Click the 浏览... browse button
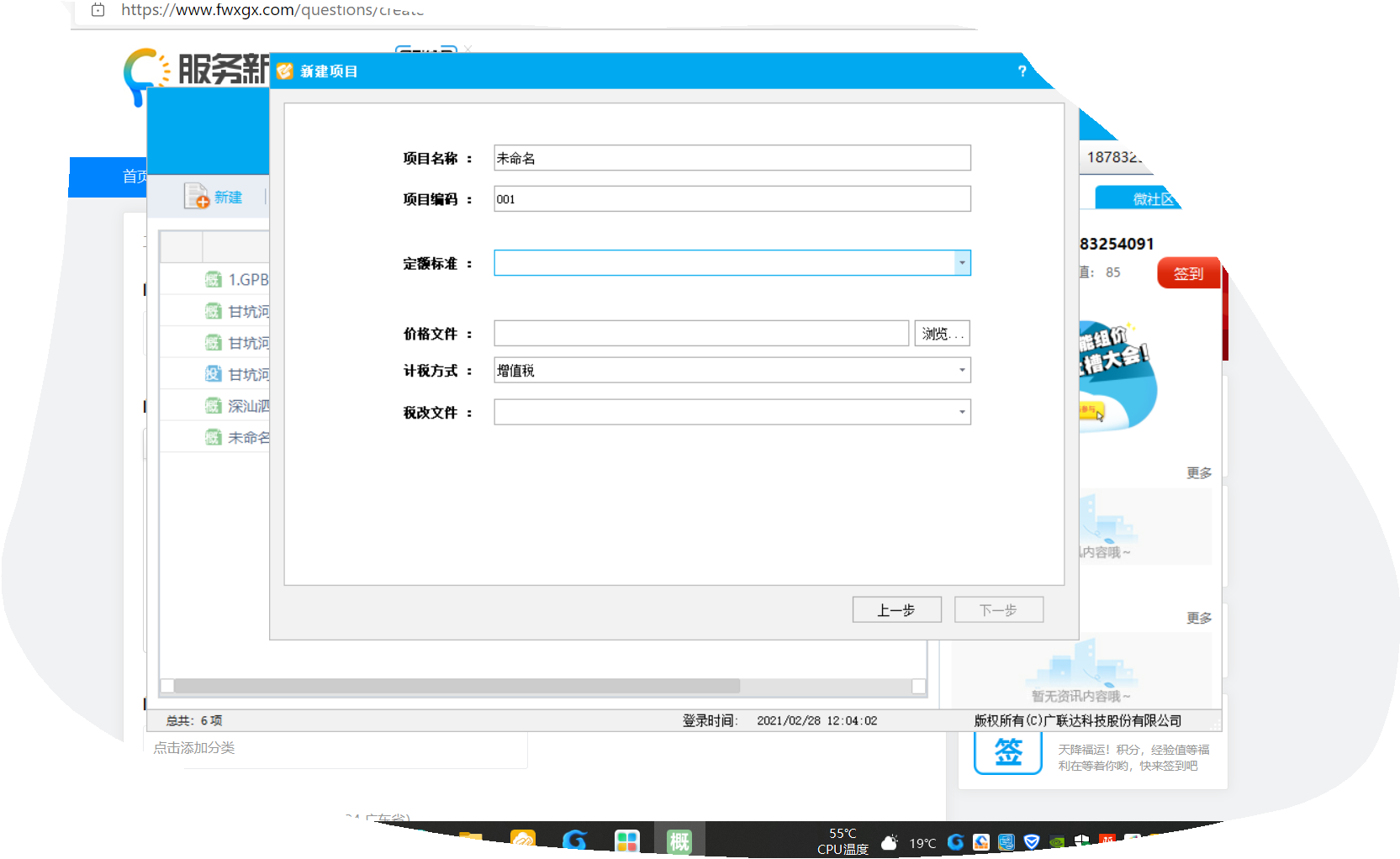The image size is (1400, 859). pyautogui.click(x=942, y=334)
